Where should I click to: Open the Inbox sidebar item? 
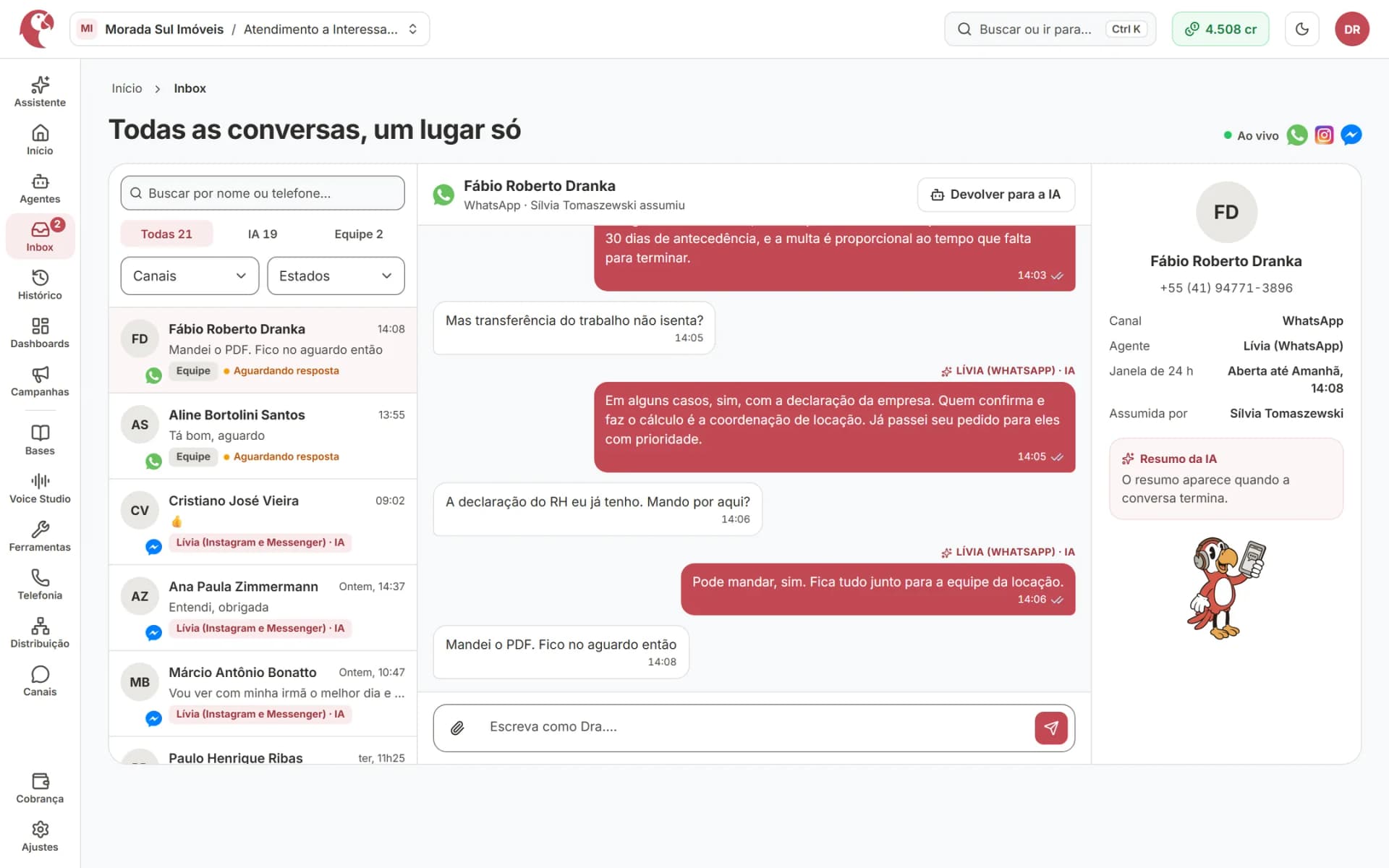[x=40, y=237]
